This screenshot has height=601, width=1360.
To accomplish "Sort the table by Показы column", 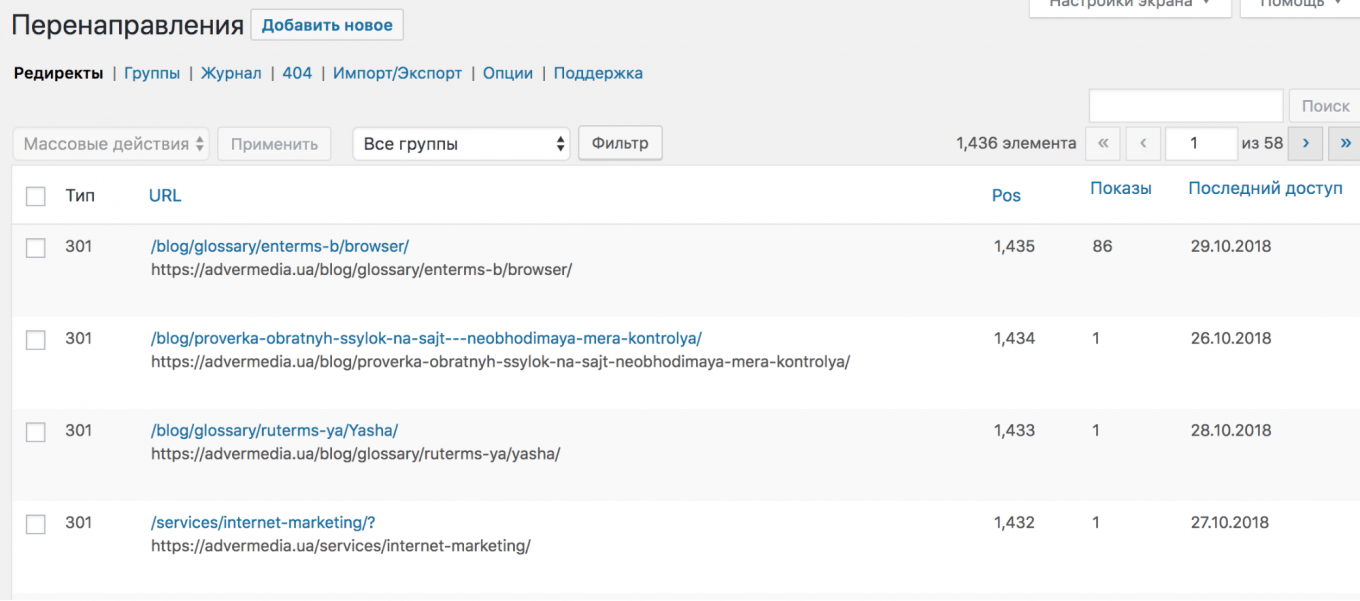I will click(1120, 188).
